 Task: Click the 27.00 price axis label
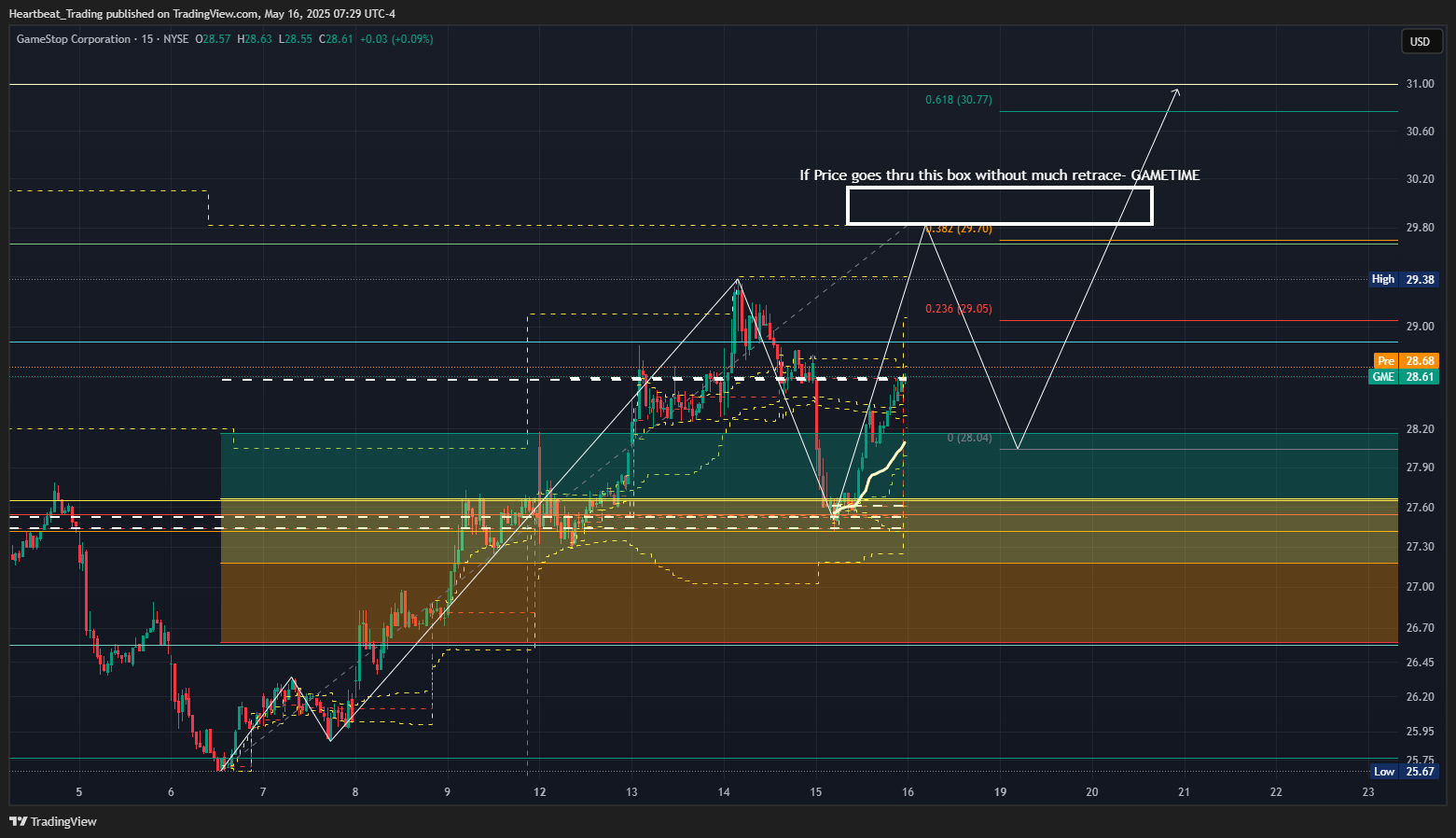[x=1421, y=587]
